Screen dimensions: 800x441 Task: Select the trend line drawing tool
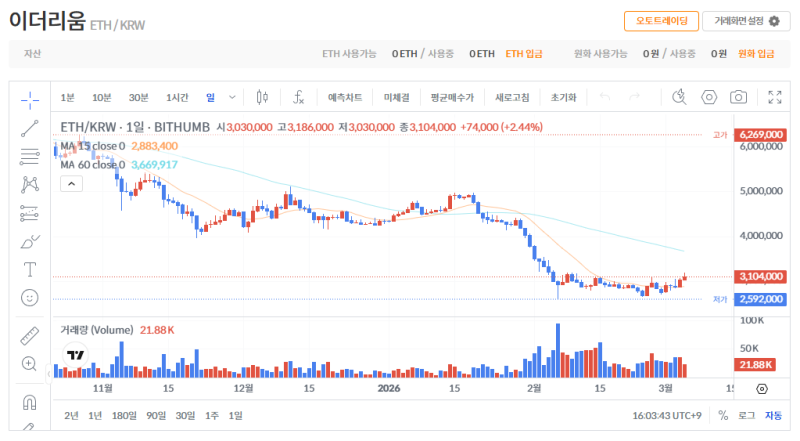click(30, 129)
